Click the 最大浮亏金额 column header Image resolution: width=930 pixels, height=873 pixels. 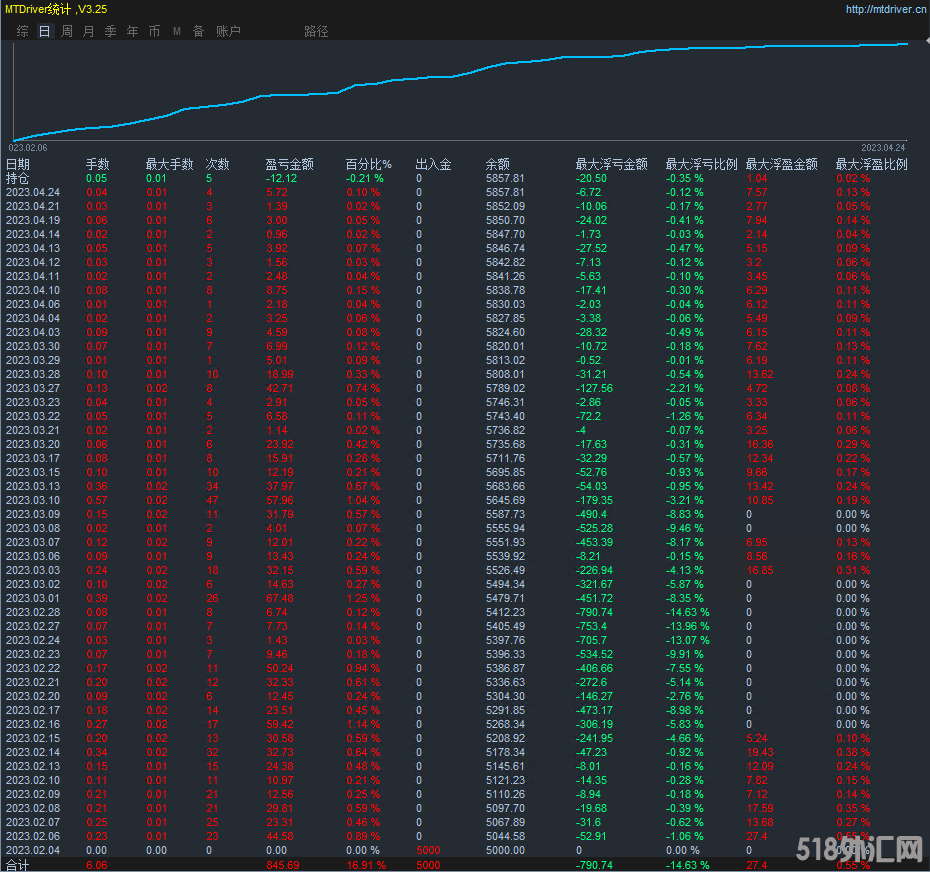[x=611, y=164]
